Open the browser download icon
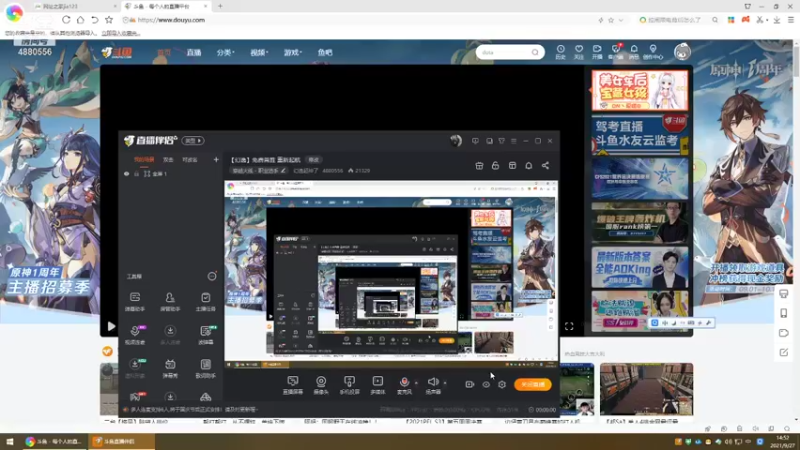 (x=777, y=20)
